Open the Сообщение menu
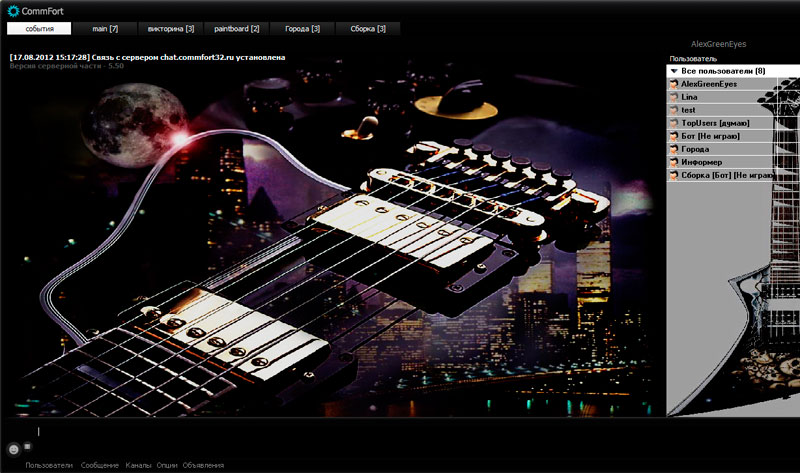This screenshot has height=473, width=800. [x=100, y=465]
